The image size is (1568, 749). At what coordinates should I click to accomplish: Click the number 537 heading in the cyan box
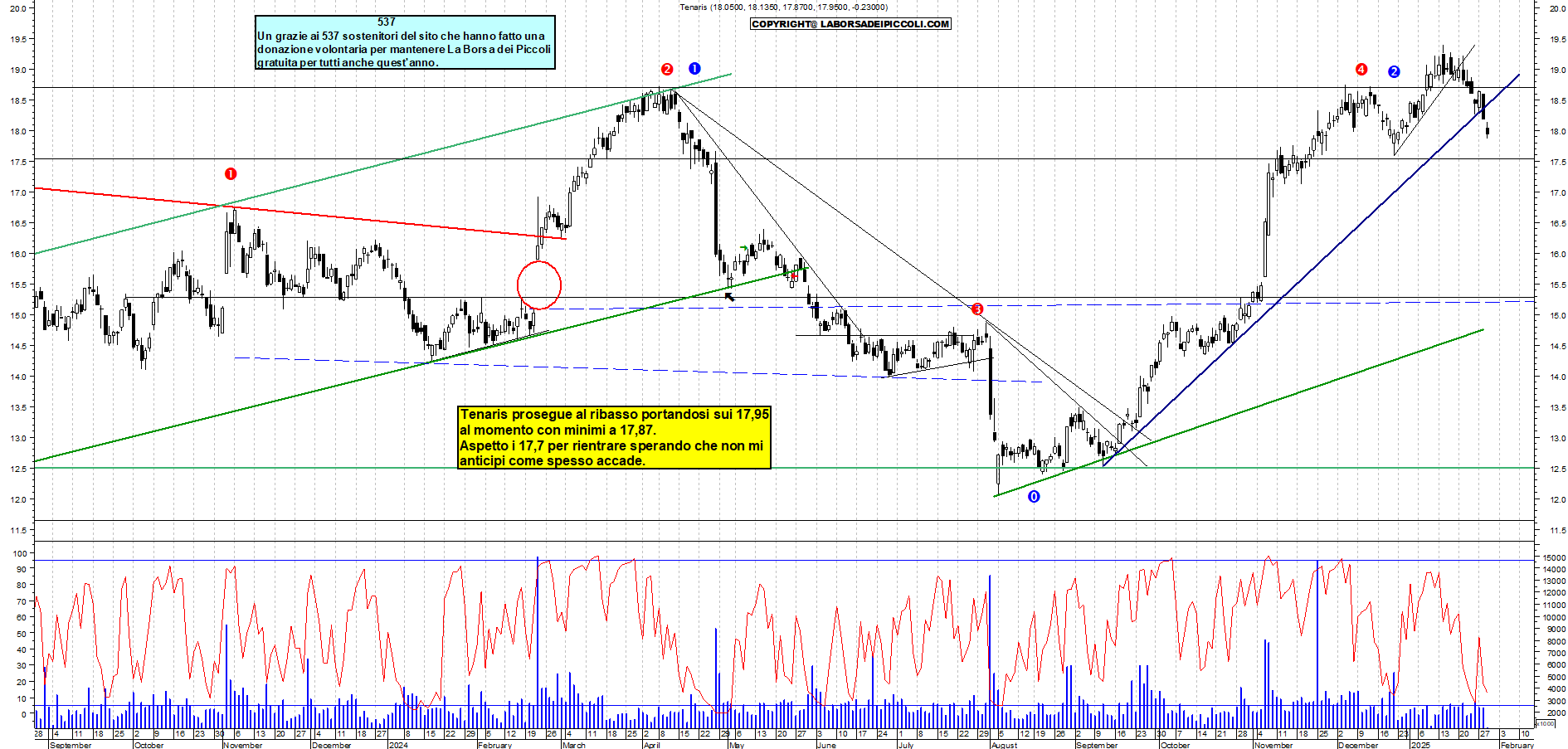tap(387, 22)
